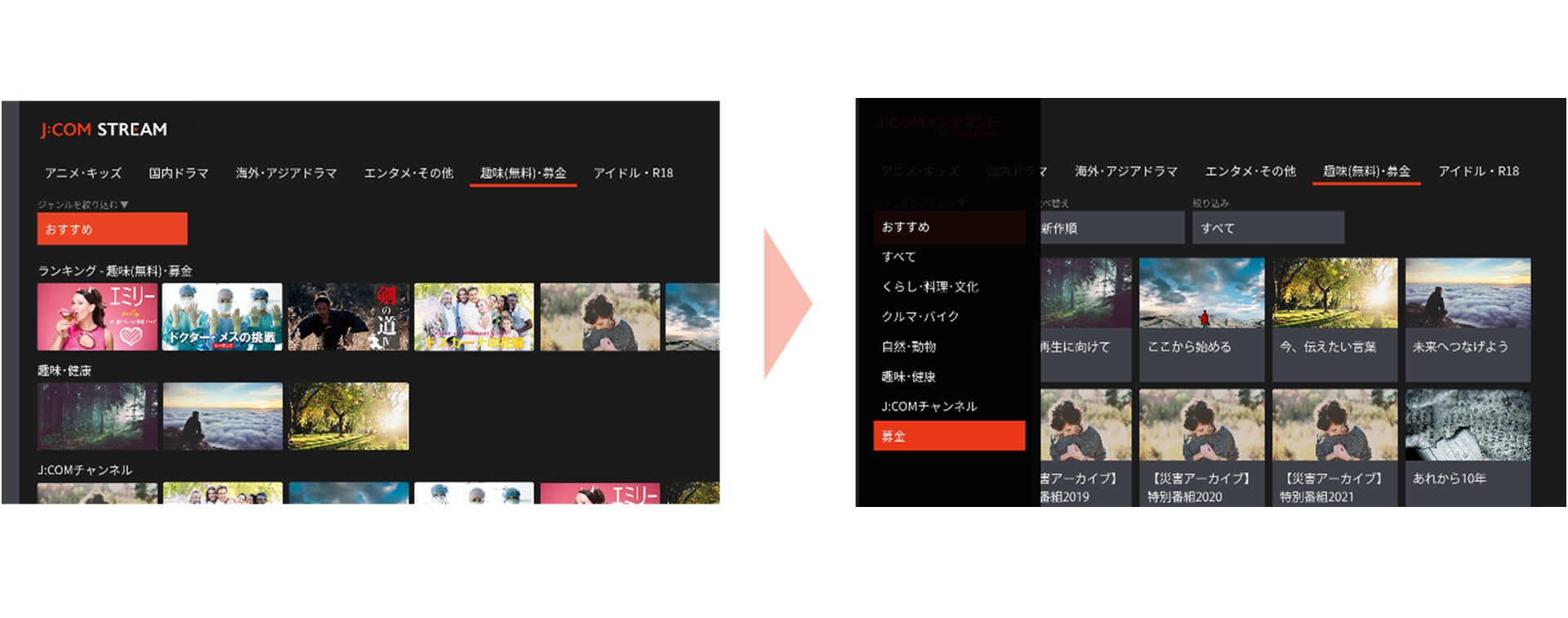Screen dimensions: 1568x618
Task: Open the 剣の道 ranking thumbnail
Action: pos(348,318)
